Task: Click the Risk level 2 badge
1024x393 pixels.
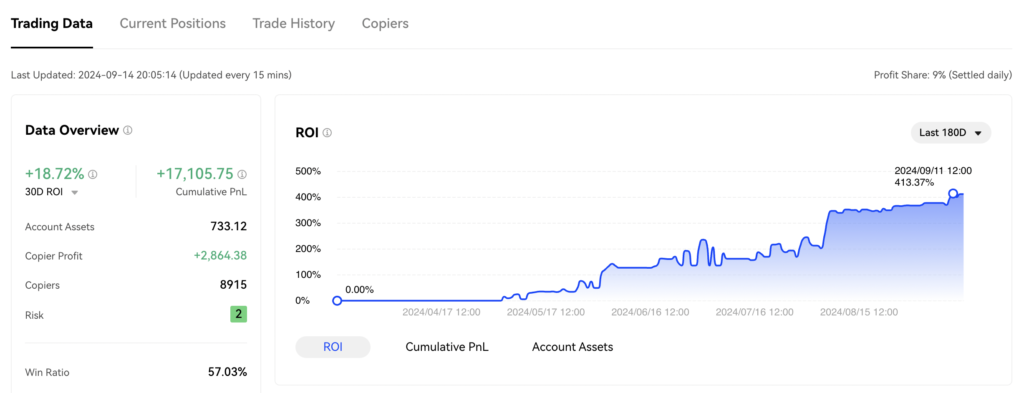Action: (238, 315)
